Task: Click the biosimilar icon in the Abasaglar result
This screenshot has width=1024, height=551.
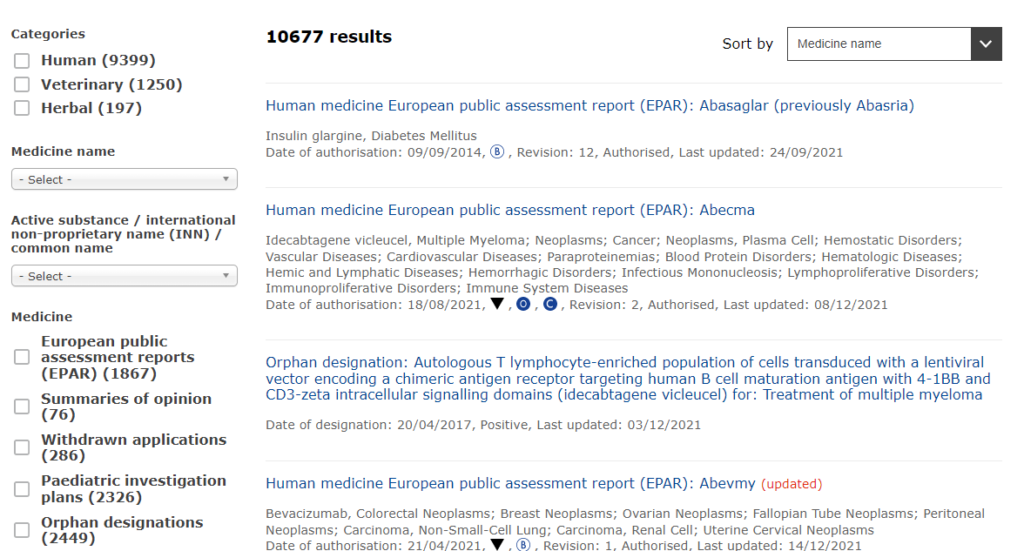Action: (497, 152)
